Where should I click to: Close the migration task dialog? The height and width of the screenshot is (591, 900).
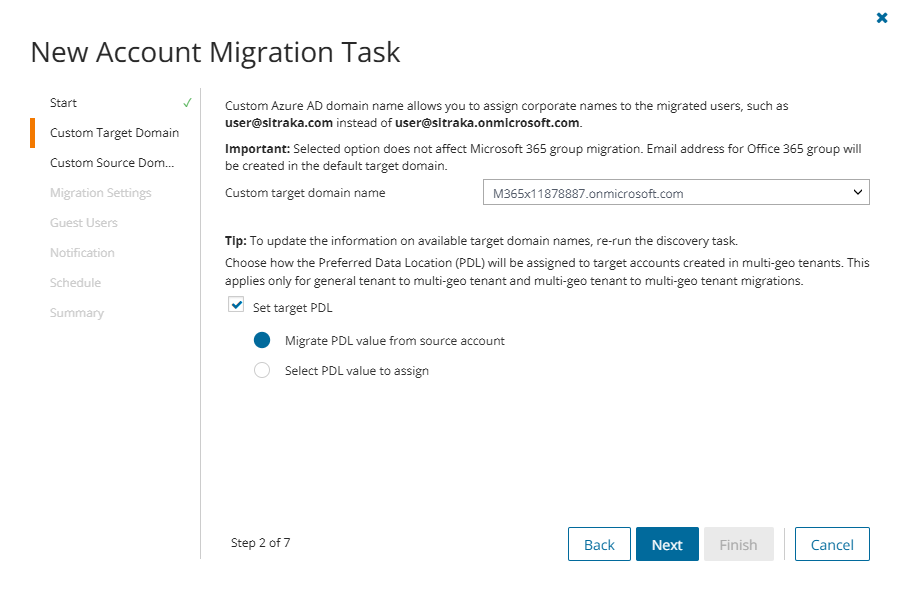pyautogui.click(x=882, y=18)
